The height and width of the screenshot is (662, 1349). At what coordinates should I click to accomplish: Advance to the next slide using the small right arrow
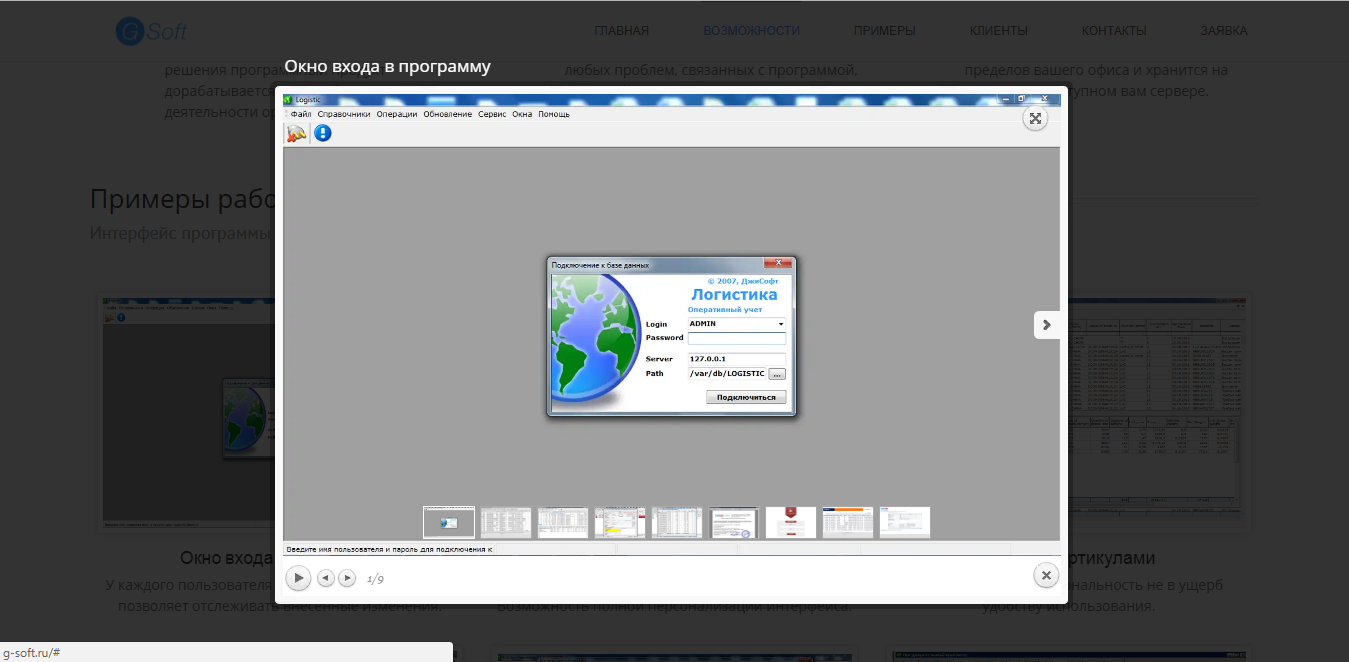tap(347, 578)
